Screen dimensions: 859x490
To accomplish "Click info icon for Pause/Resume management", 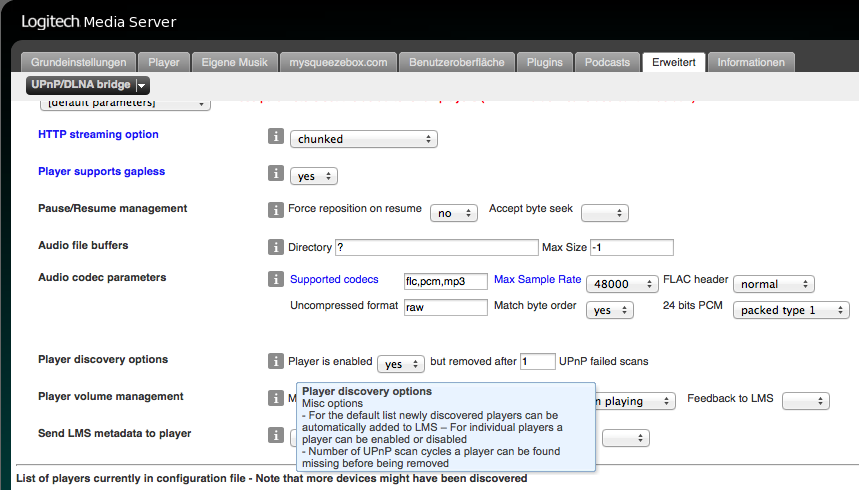I will click(276, 210).
